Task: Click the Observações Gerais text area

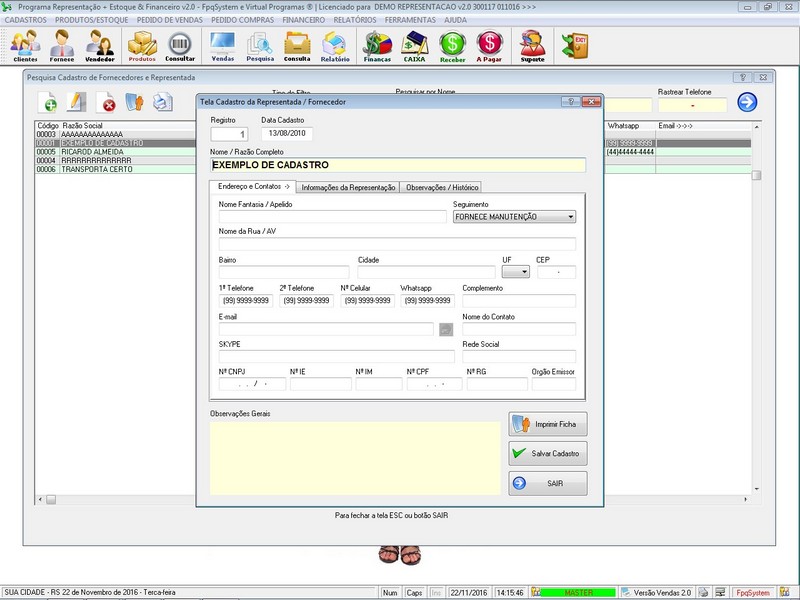Action: (355, 458)
